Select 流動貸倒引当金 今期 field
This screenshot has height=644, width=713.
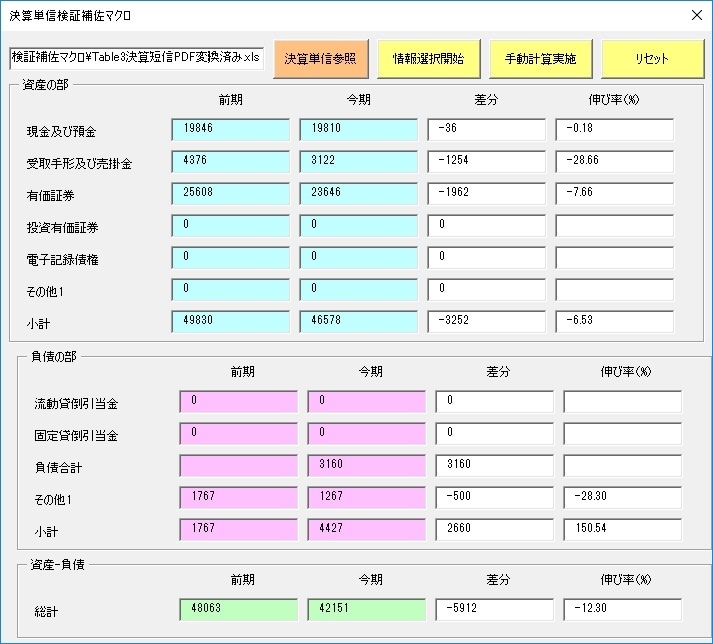367,402
